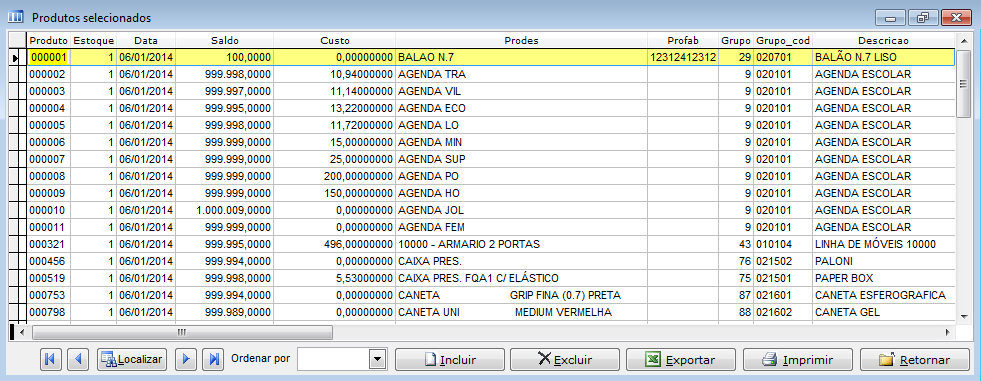Restore down the Produtos selecionados window
Screen dimensions: 981x381
click(922, 18)
